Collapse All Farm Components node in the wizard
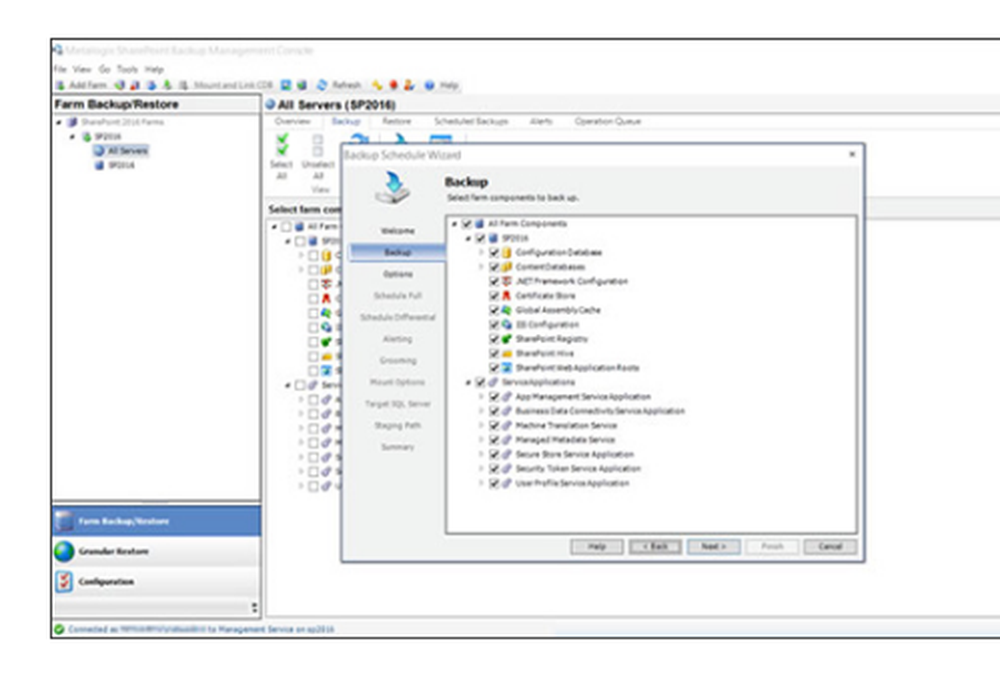Image resolution: width=1000 pixels, height=673 pixels. pyautogui.click(x=455, y=224)
